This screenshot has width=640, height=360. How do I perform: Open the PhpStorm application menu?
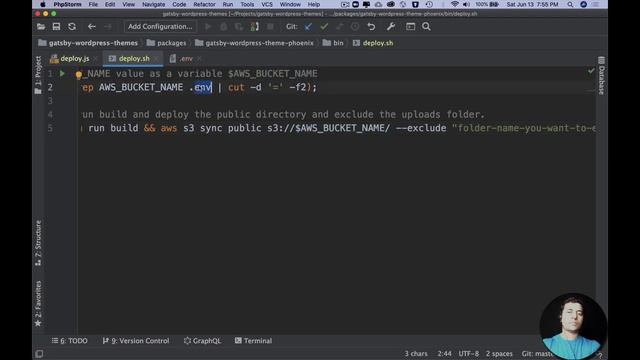click(67, 4)
